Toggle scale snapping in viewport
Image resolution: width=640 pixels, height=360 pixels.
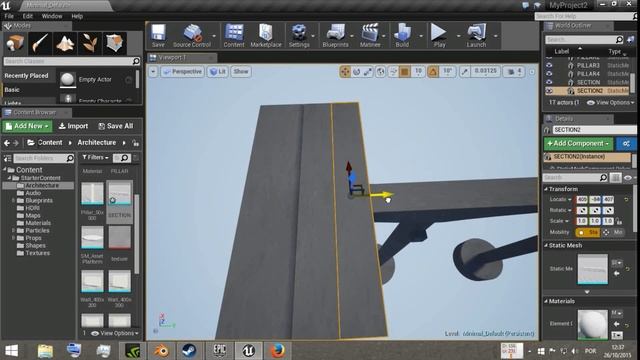(465, 72)
